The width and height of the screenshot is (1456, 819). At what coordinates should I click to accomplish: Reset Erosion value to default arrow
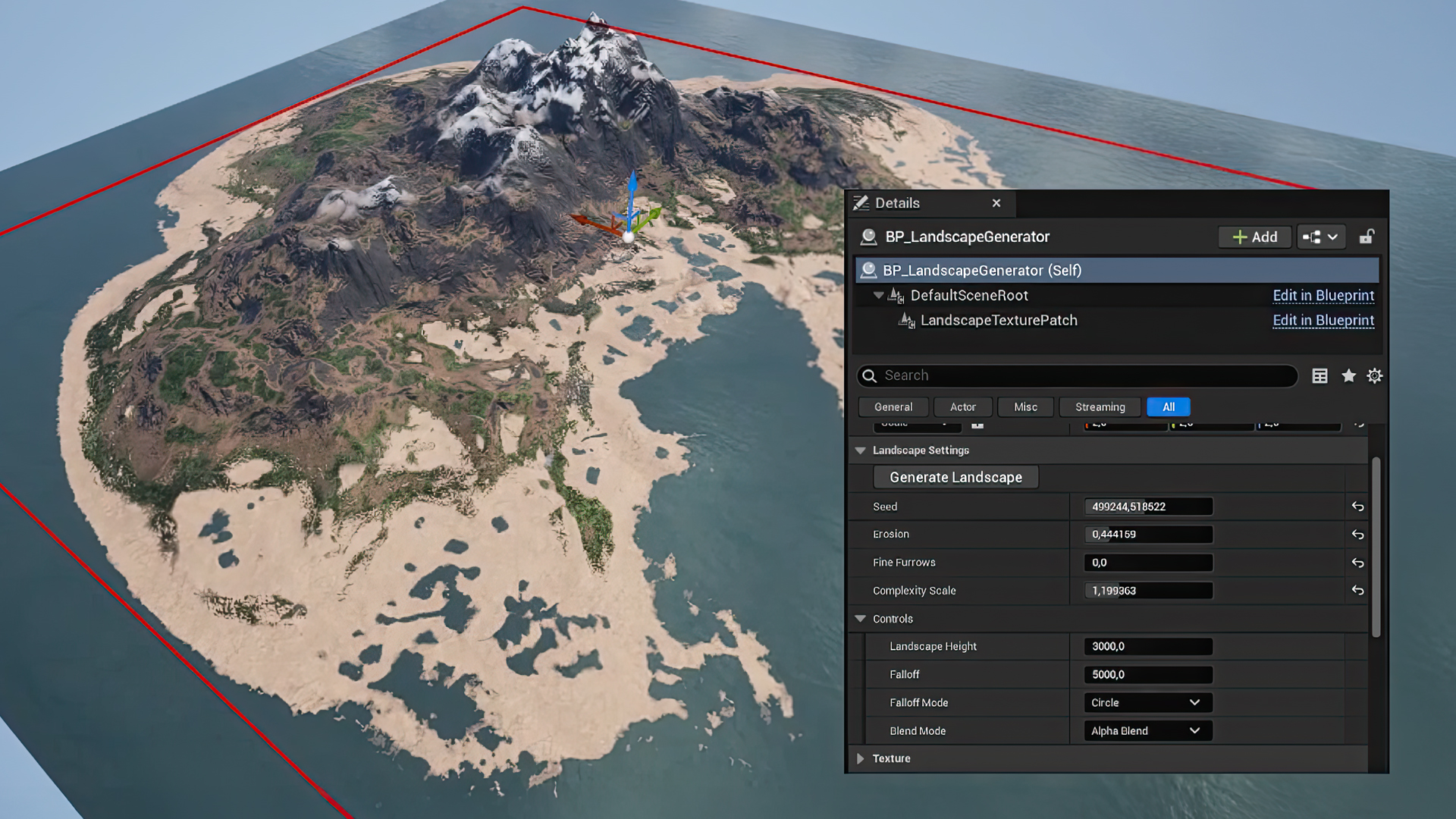tap(1357, 535)
